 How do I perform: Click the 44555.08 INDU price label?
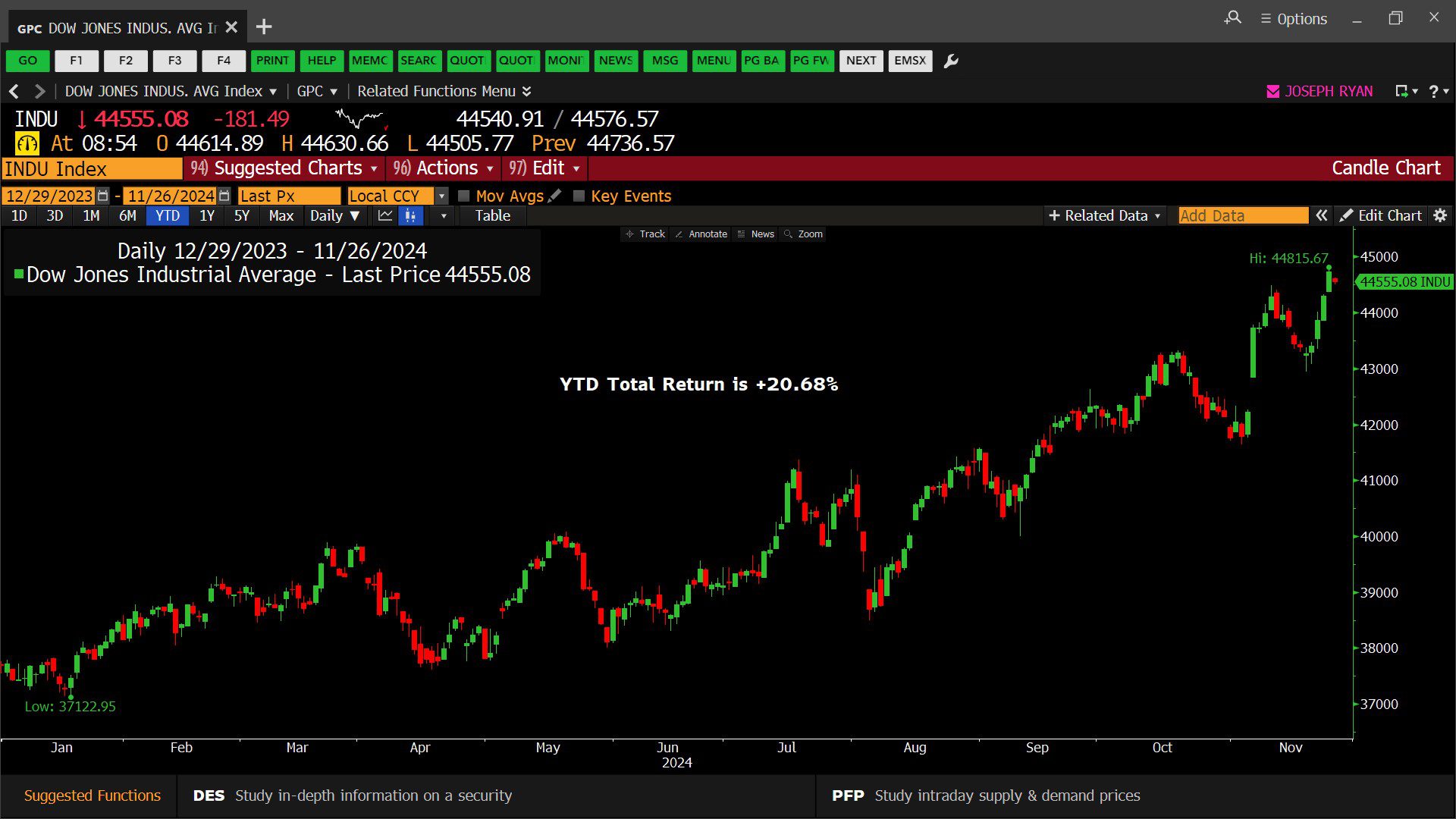[1404, 282]
